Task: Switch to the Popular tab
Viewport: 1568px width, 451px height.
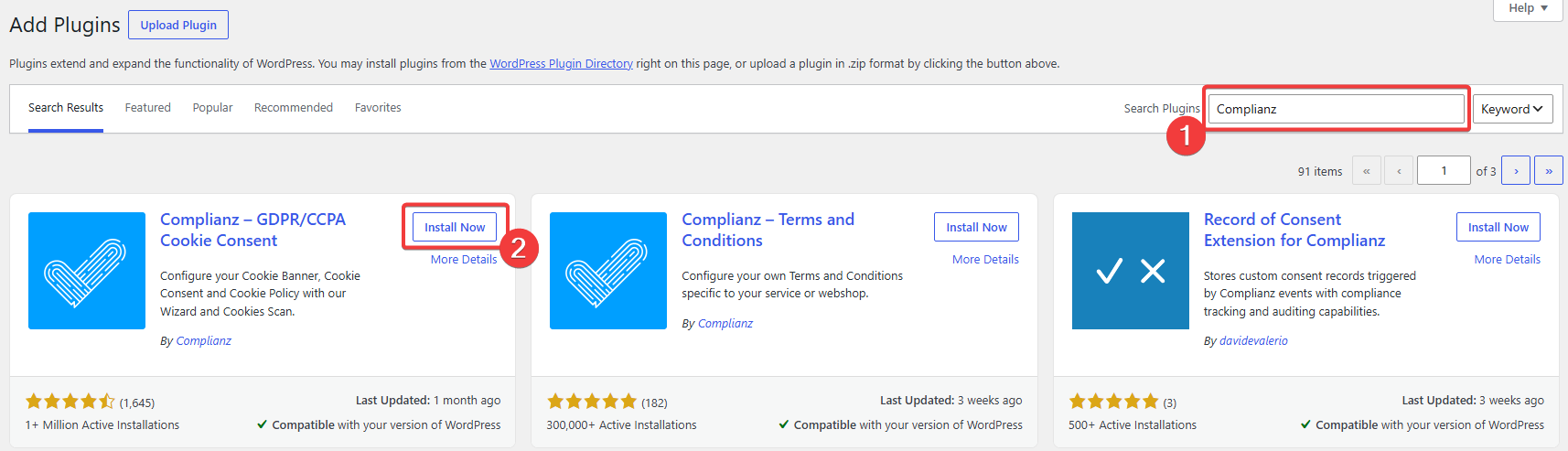Action: [212, 108]
